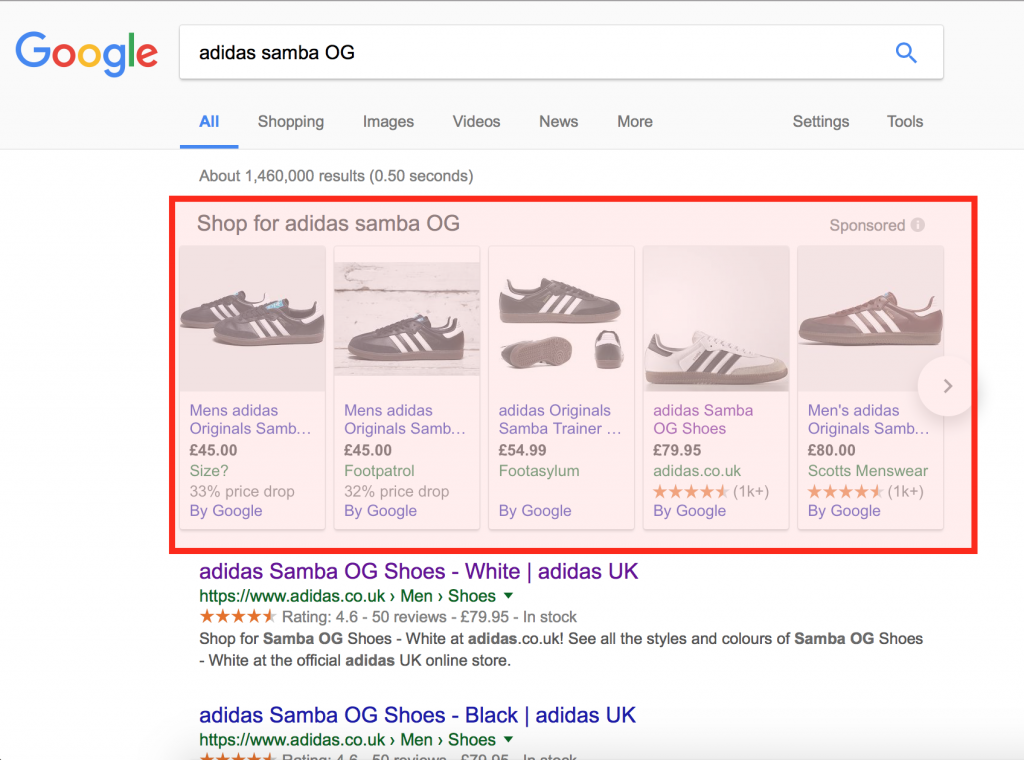
Task: Click By Google under Size? listing
Action: pos(226,511)
